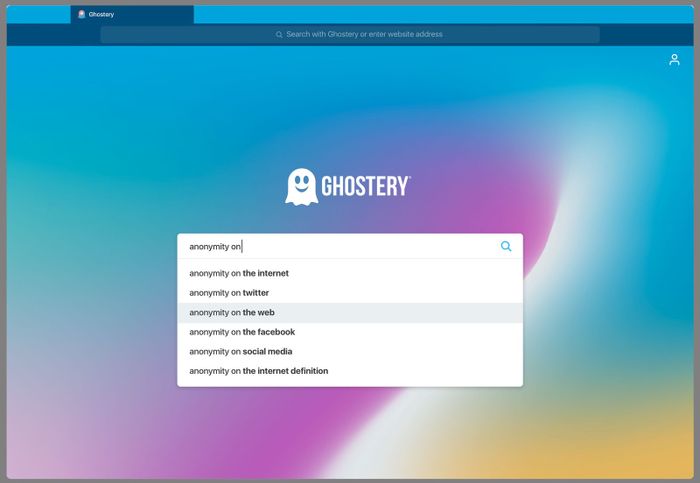Pick suggestion 'anonymity on the facebook'
700x483 pixels.
350,332
